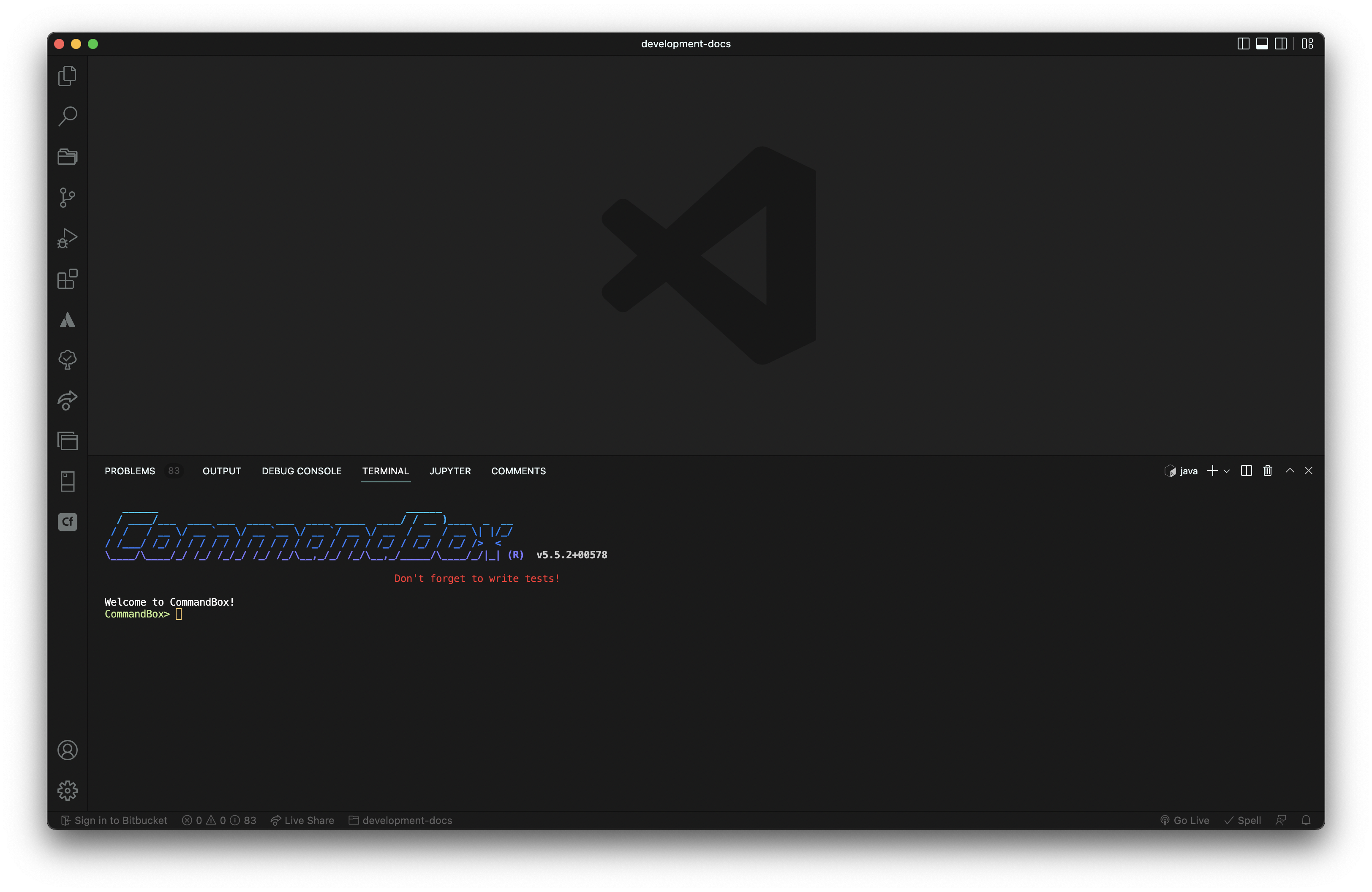
Task: Split the java terminal
Action: [1246, 471]
